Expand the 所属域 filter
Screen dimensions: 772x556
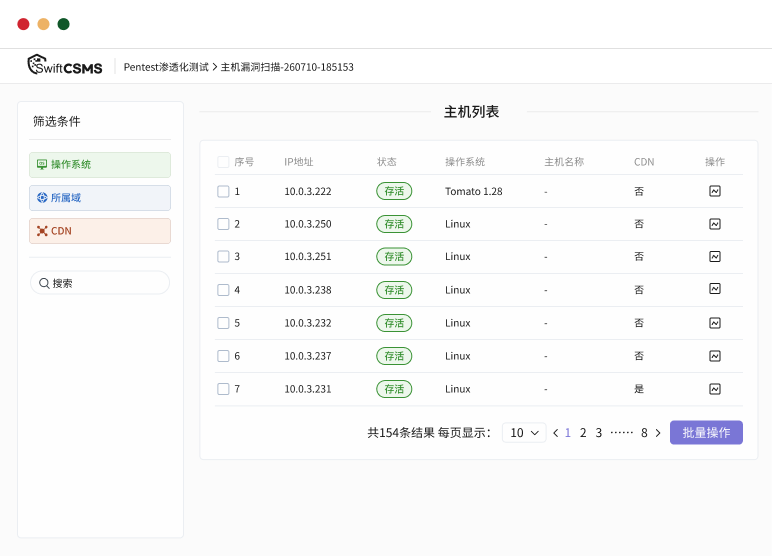(100, 198)
